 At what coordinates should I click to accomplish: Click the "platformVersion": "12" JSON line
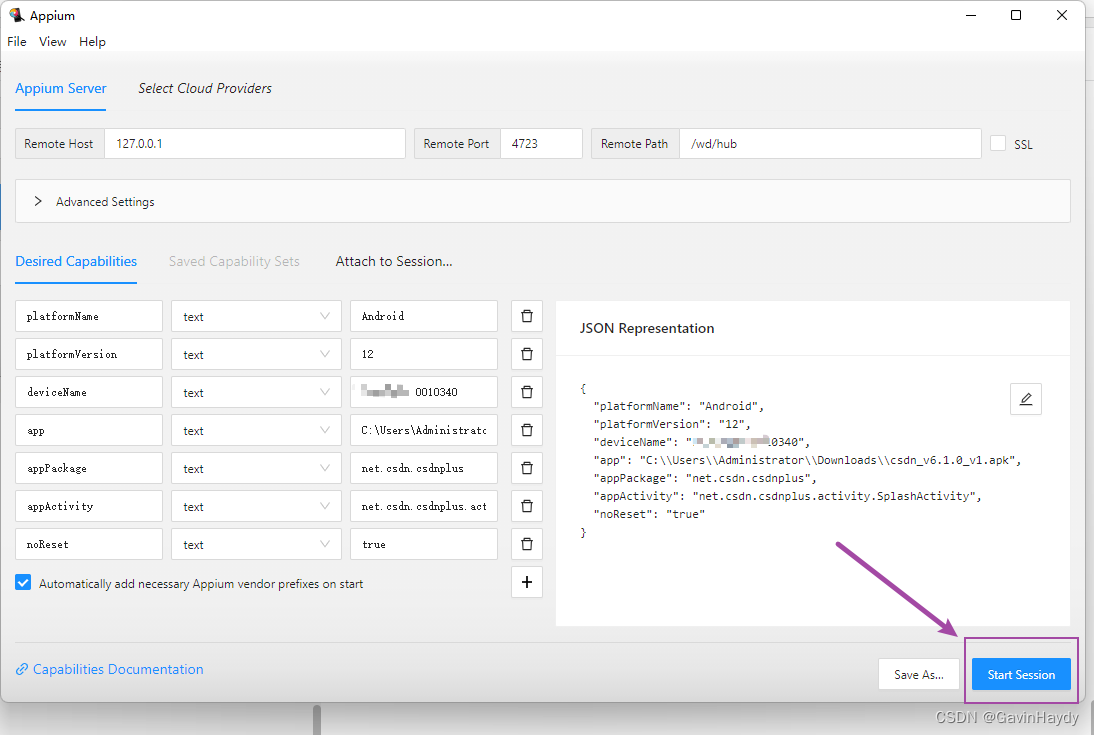[x=671, y=424]
